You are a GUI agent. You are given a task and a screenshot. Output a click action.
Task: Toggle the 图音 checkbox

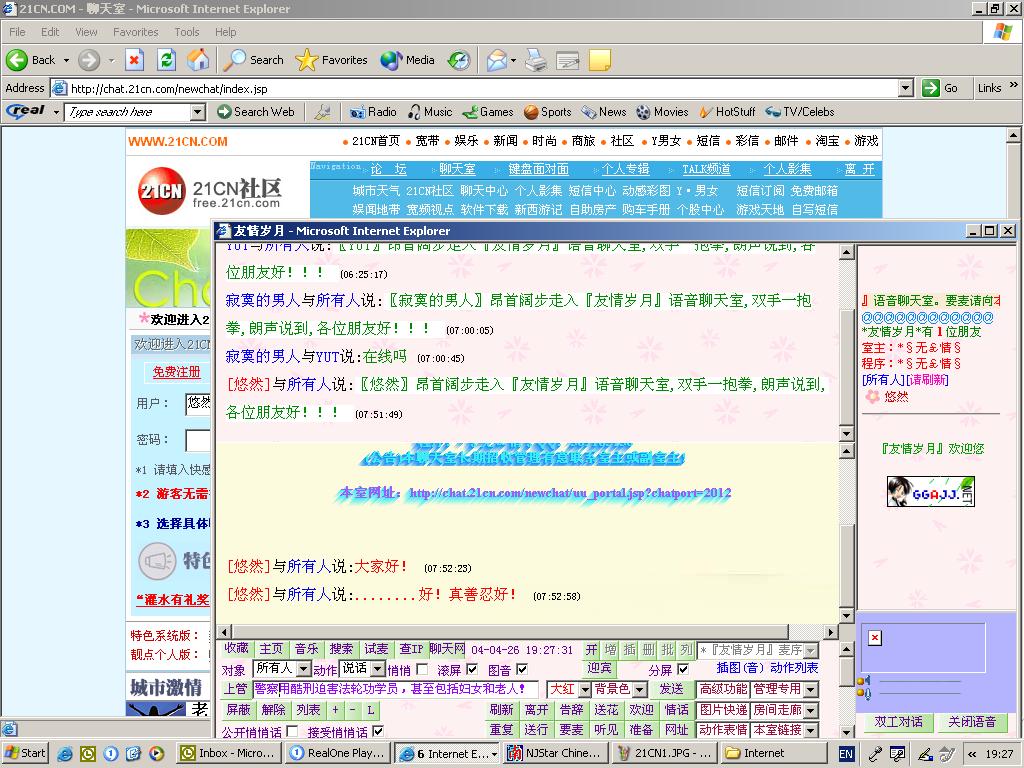tap(522, 669)
